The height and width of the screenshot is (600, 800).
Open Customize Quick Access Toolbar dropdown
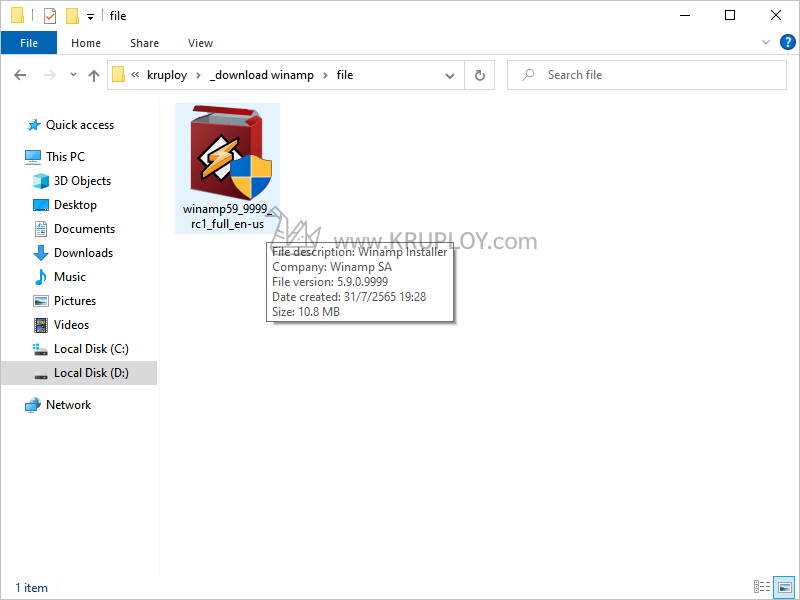(x=90, y=17)
